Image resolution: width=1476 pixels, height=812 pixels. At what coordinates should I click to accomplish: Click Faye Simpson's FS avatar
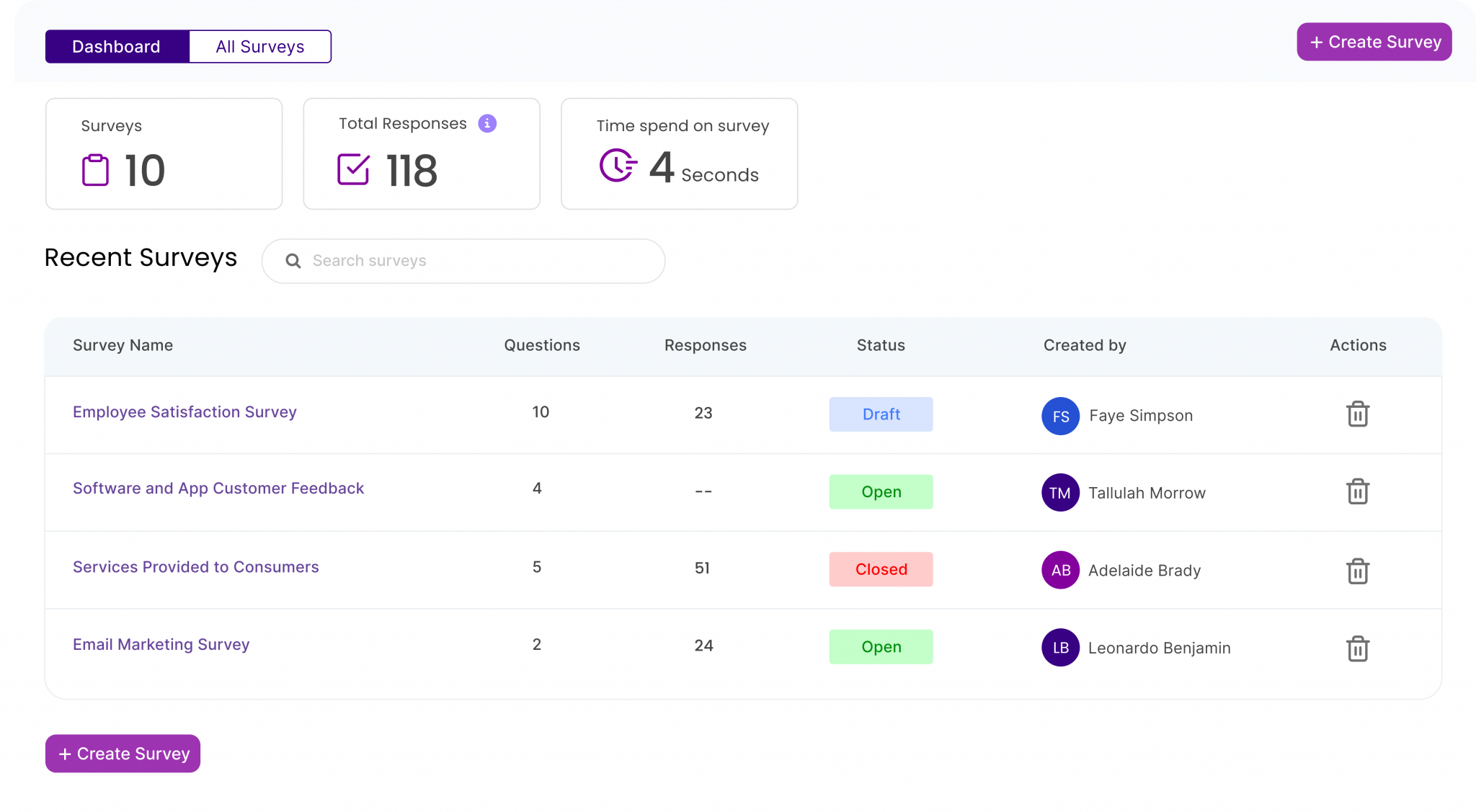(1060, 416)
